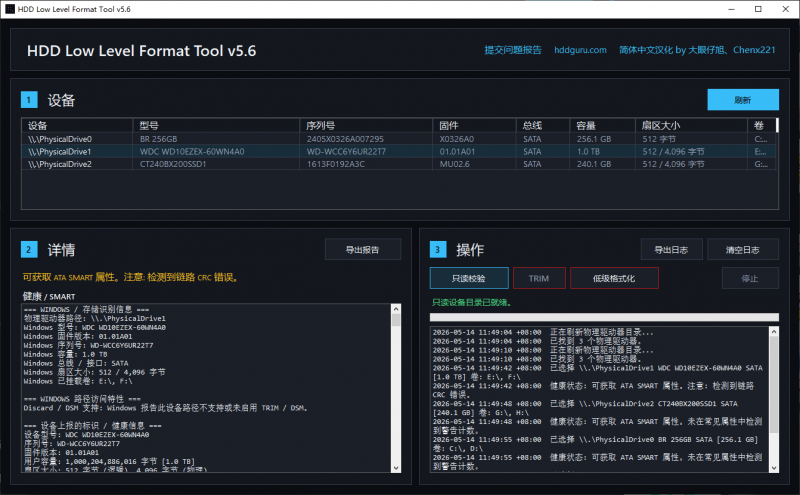Click the progress bar below status message
Screen dimensions: 800x495
point(604,317)
